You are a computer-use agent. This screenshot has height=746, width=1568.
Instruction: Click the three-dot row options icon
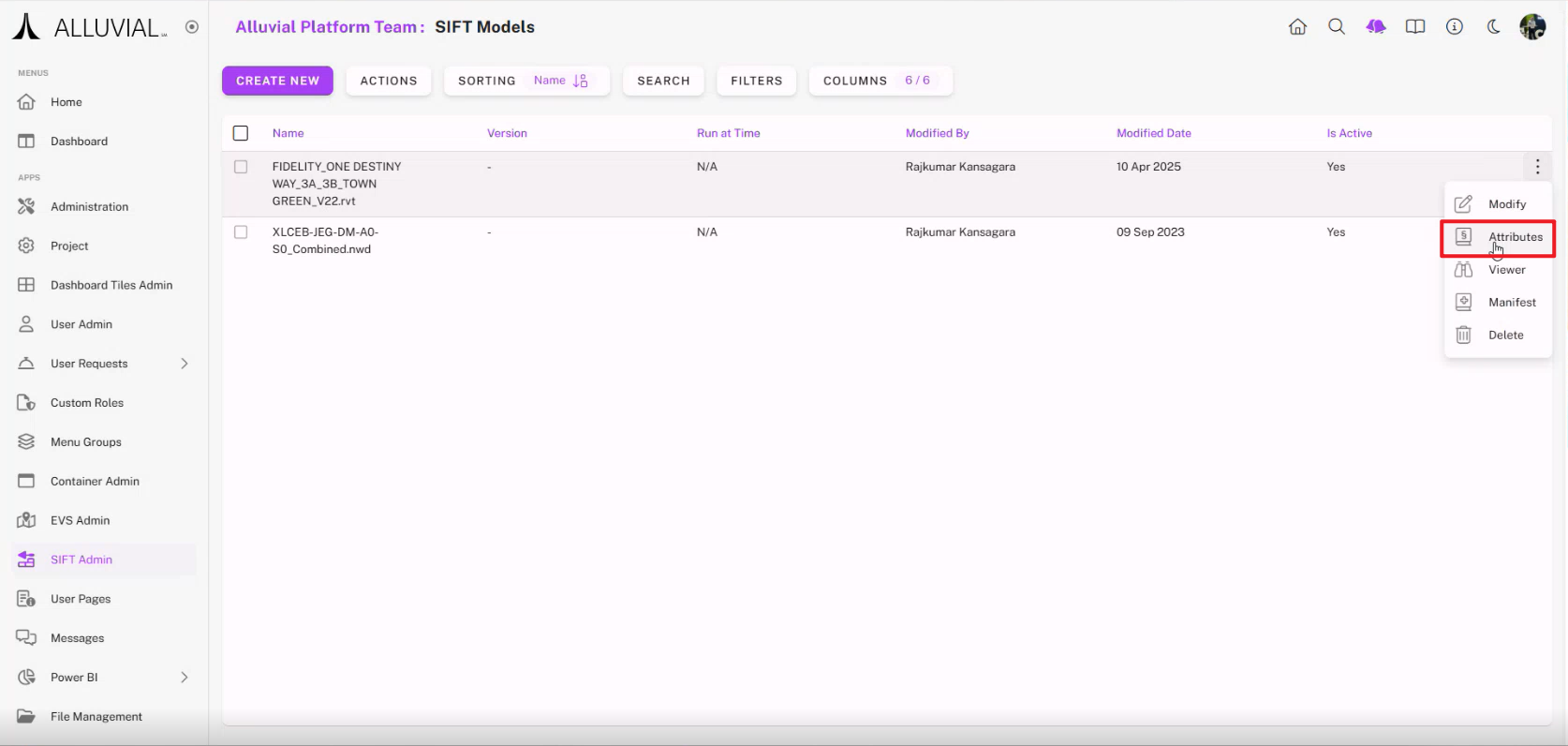point(1537,167)
